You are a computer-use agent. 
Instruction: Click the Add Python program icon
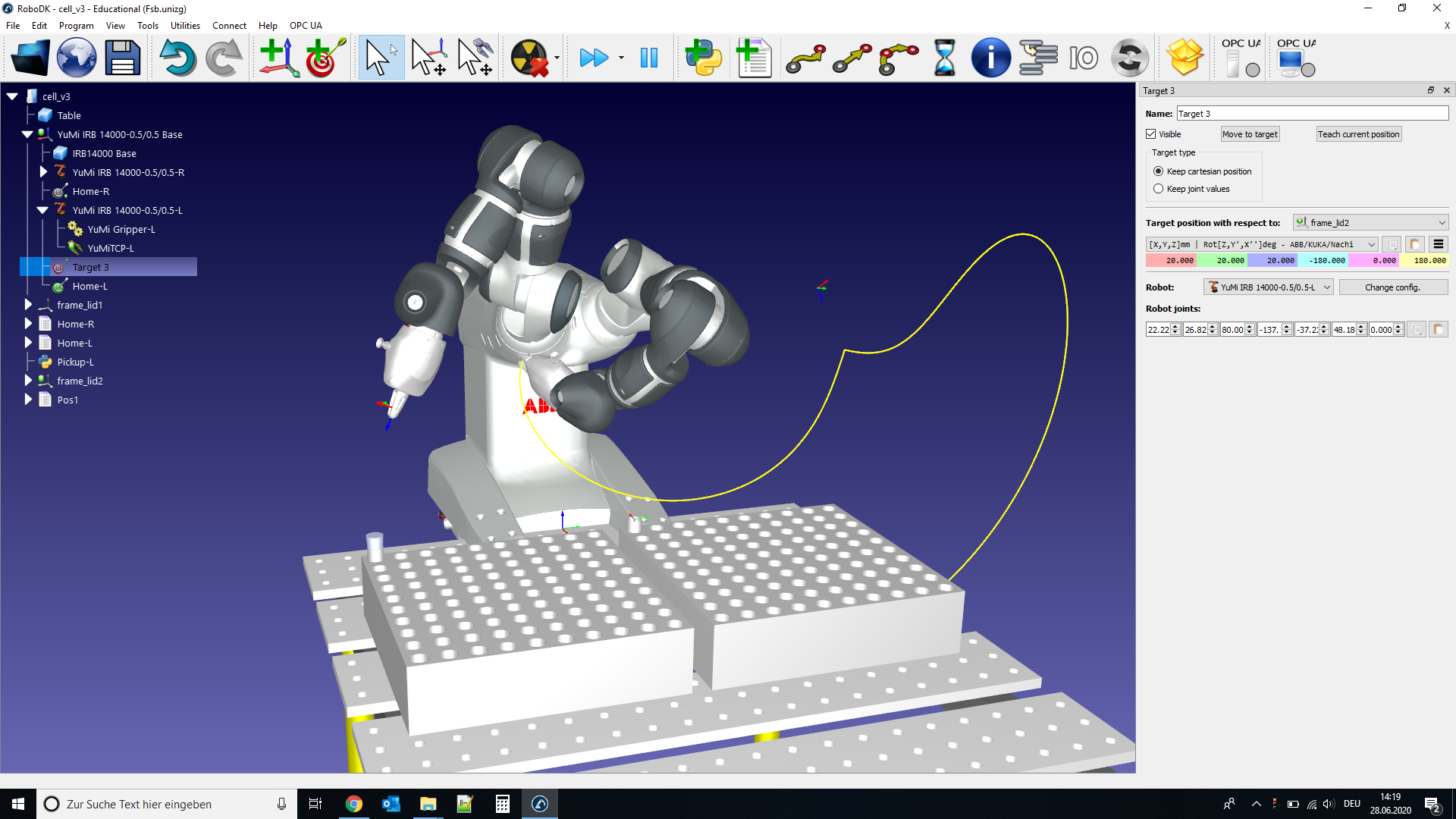pos(703,58)
